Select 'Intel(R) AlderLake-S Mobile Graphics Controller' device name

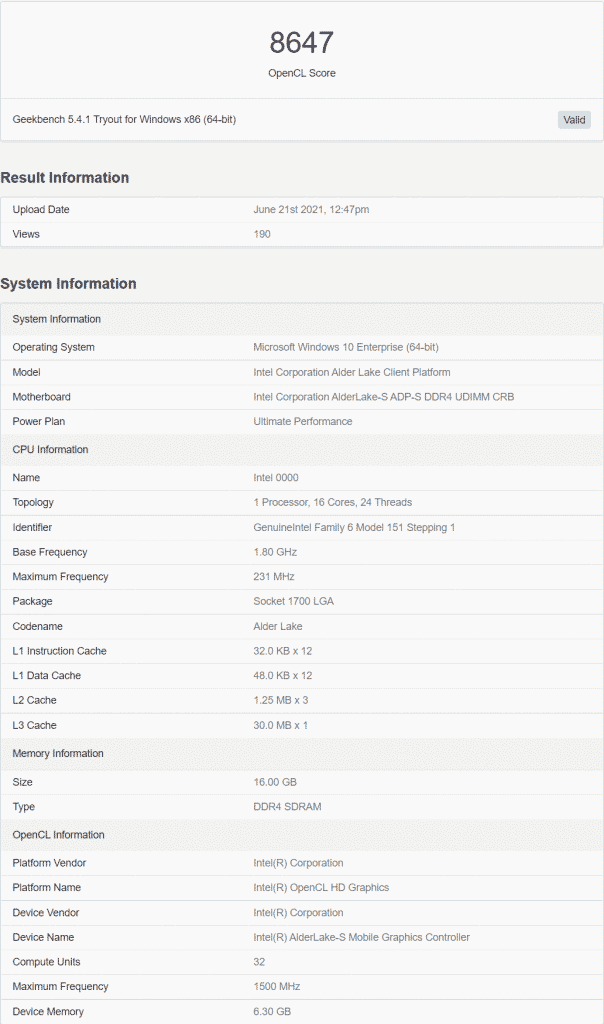pos(362,938)
